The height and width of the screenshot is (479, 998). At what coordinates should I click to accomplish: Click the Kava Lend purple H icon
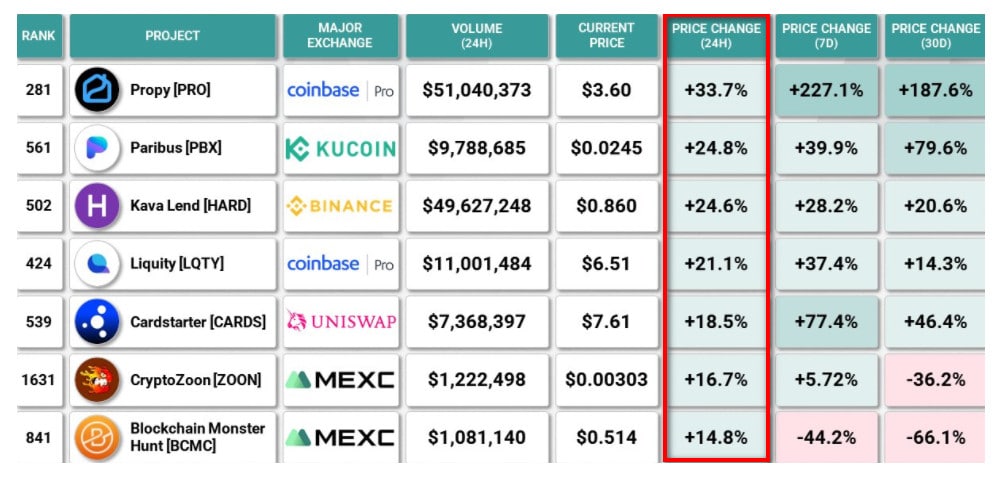click(x=97, y=206)
